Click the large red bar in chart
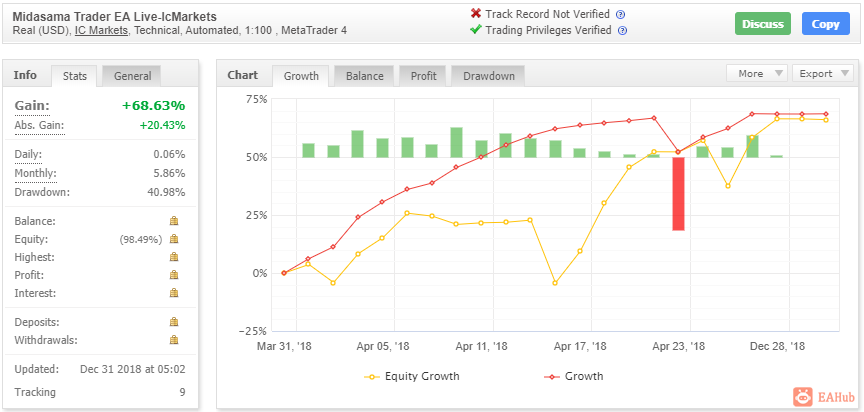This screenshot has width=864, height=412. (678, 193)
